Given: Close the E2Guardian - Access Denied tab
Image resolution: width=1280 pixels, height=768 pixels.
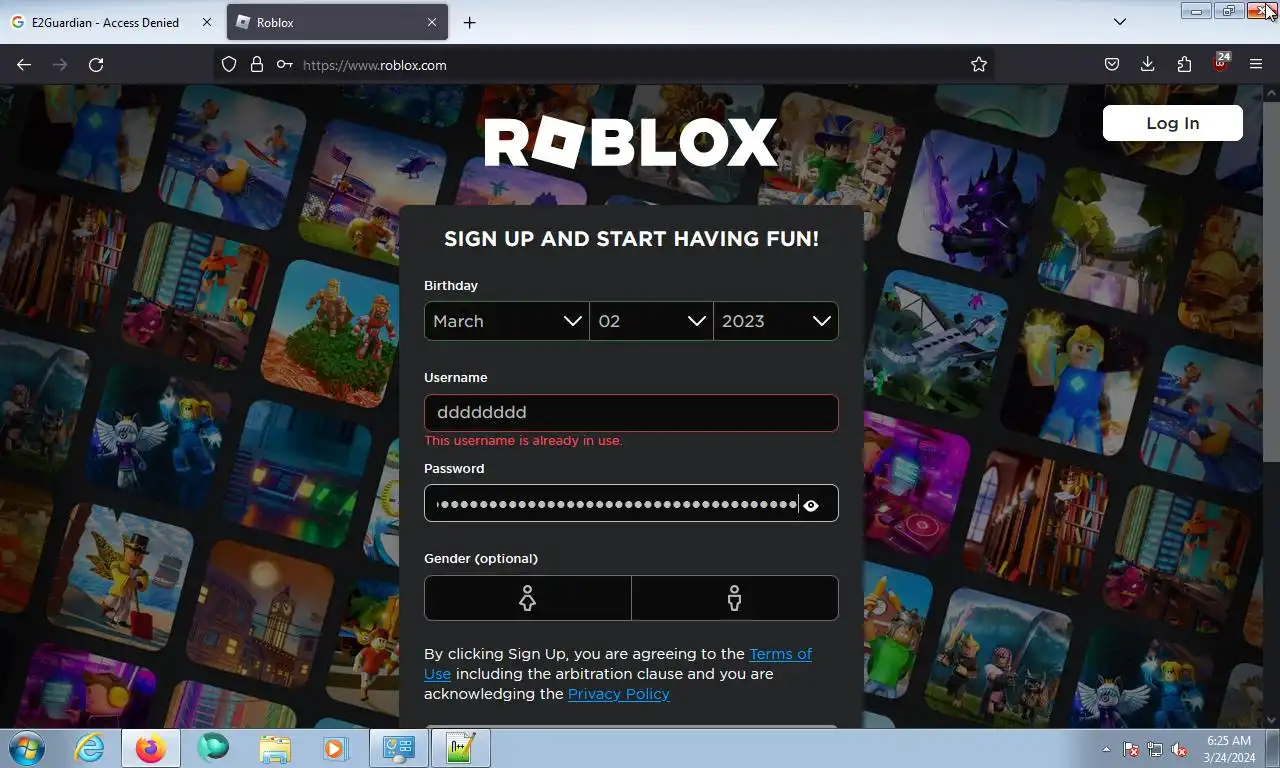Looking at the screenshot, I should (x=207, y=22).
